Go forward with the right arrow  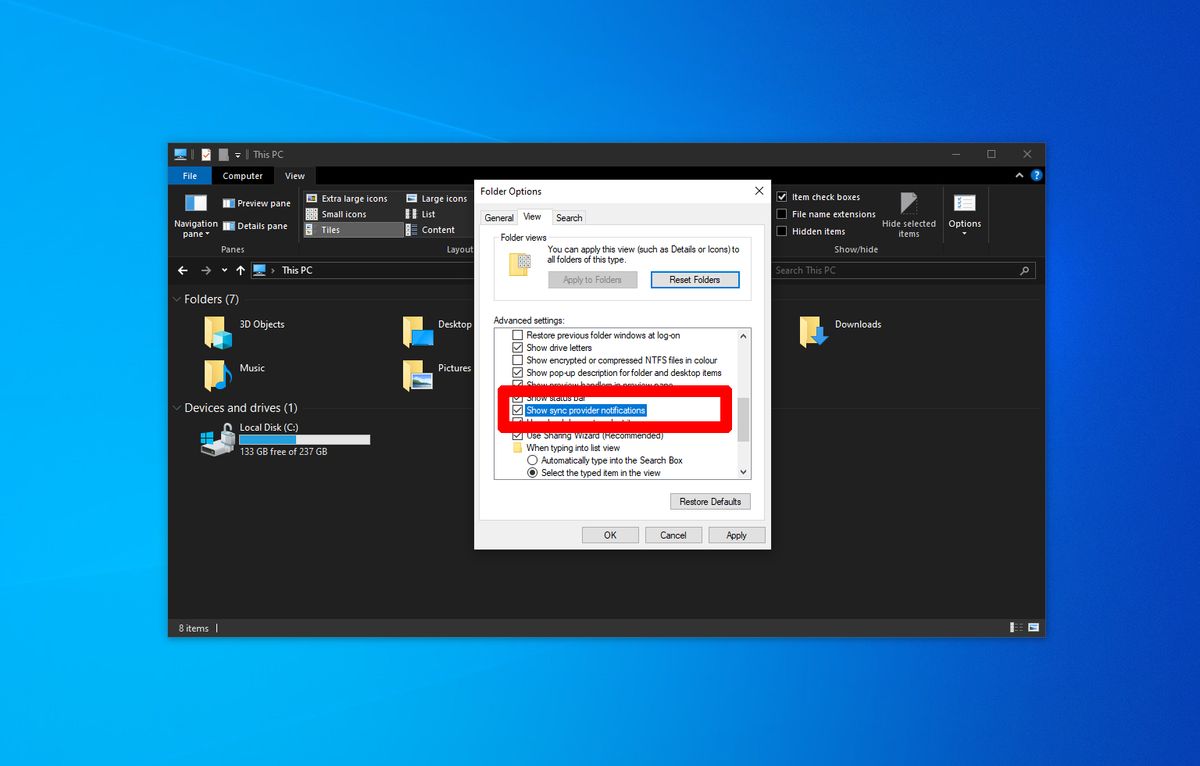pos(205,270)
